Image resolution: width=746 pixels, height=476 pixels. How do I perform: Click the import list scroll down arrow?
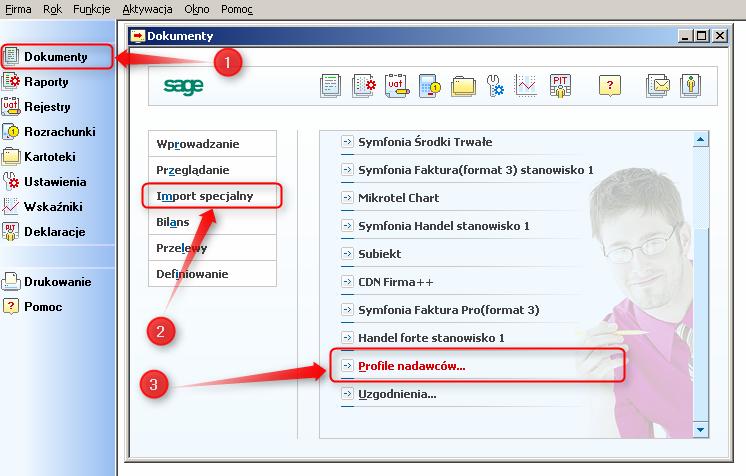[700, 430]
